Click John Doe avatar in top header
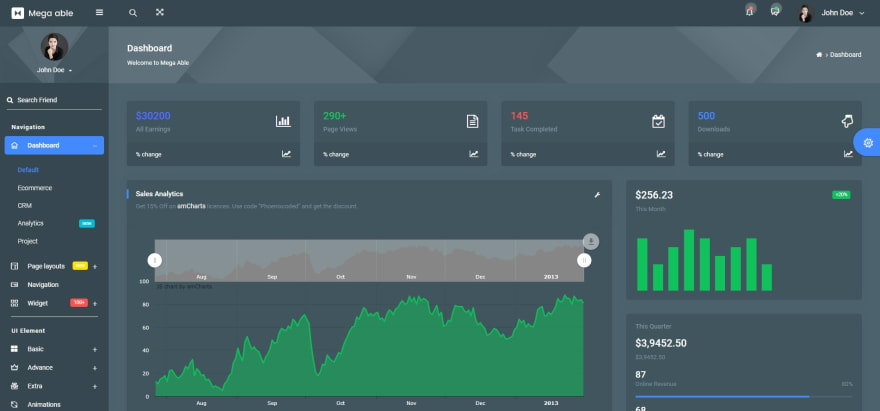The image size is (880, 411). click(805, 13)
